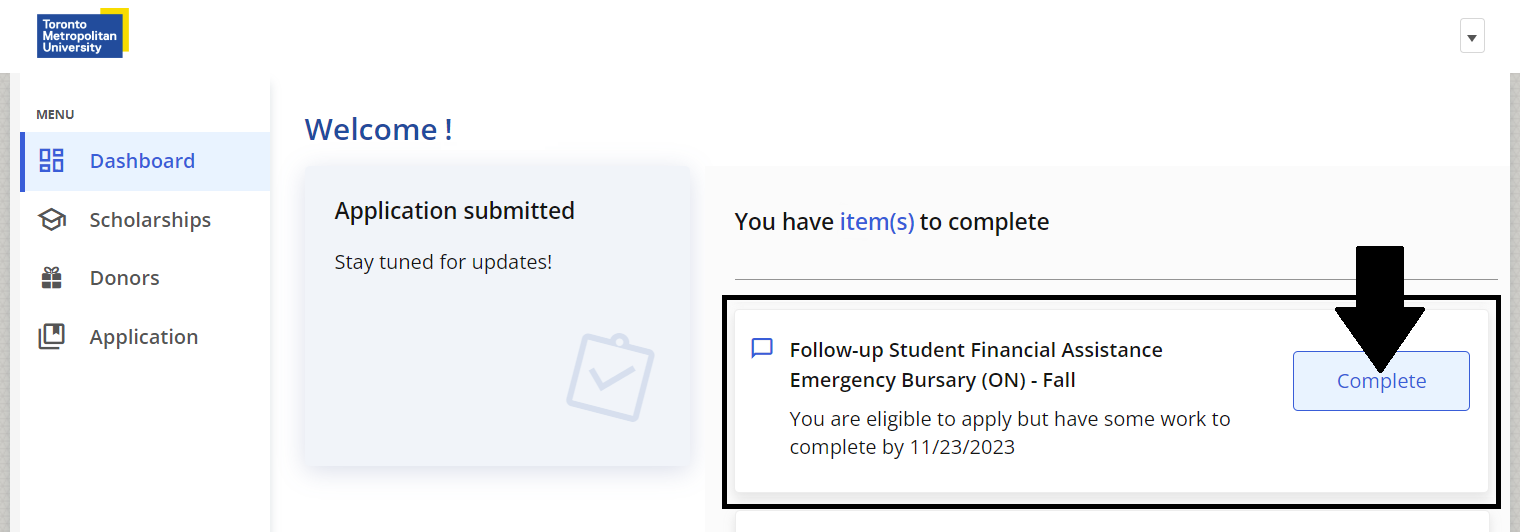Click the MENU label above the sidebar
The image size is (1520, 532).
click(55, 115)
